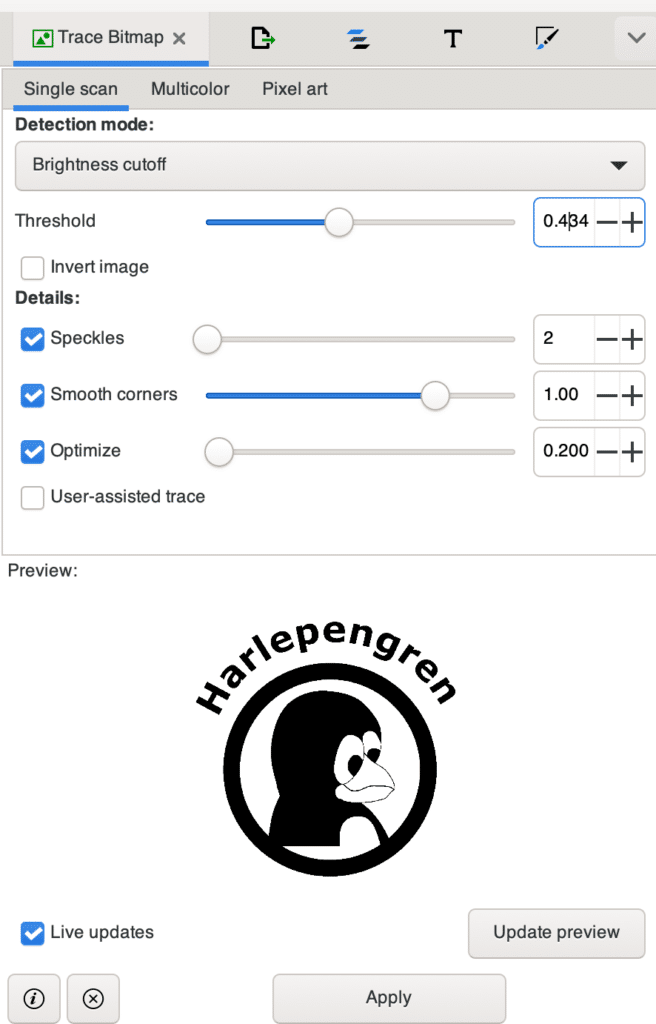Toggle the Invert image checkbox
Viewport: 656px width, 1024px height.
[33, 268]
